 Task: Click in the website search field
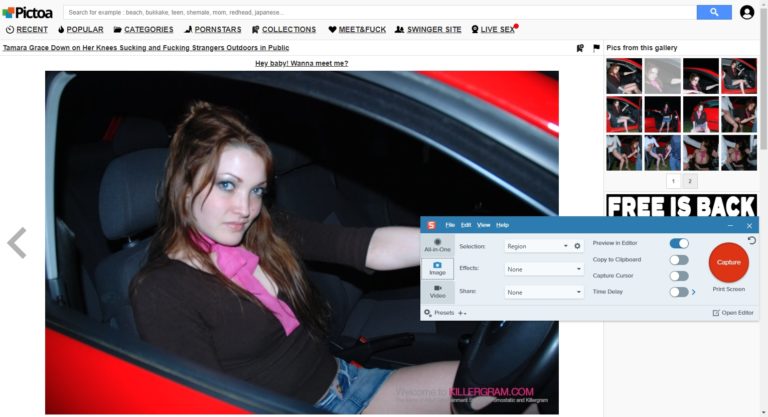click(x=380, y=12)
